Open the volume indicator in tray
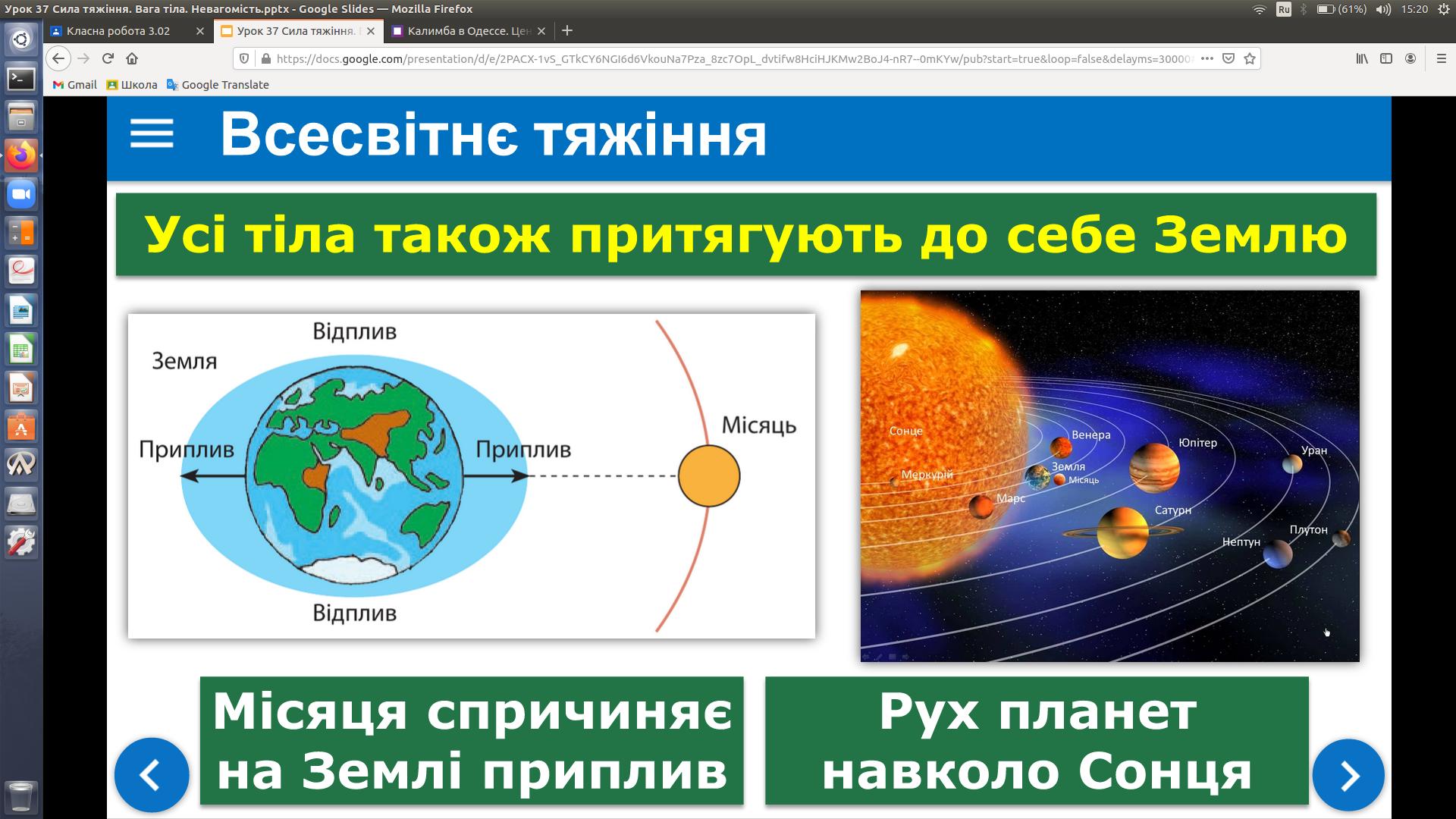 coord(1383,9)
